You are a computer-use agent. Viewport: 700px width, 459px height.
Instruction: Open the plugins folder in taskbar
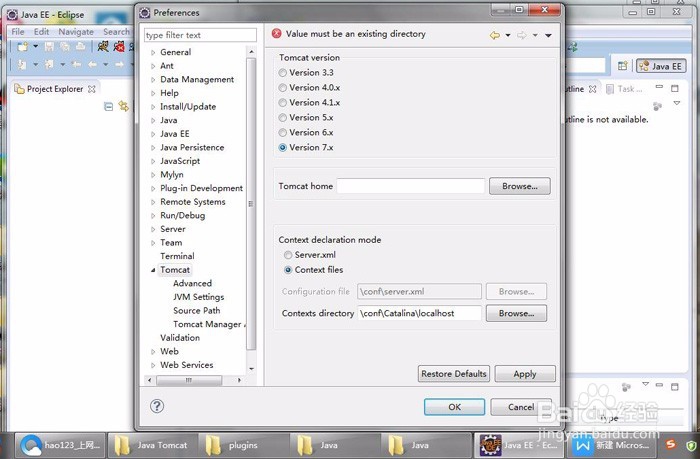pyautogui.click(x=243, y=445)
